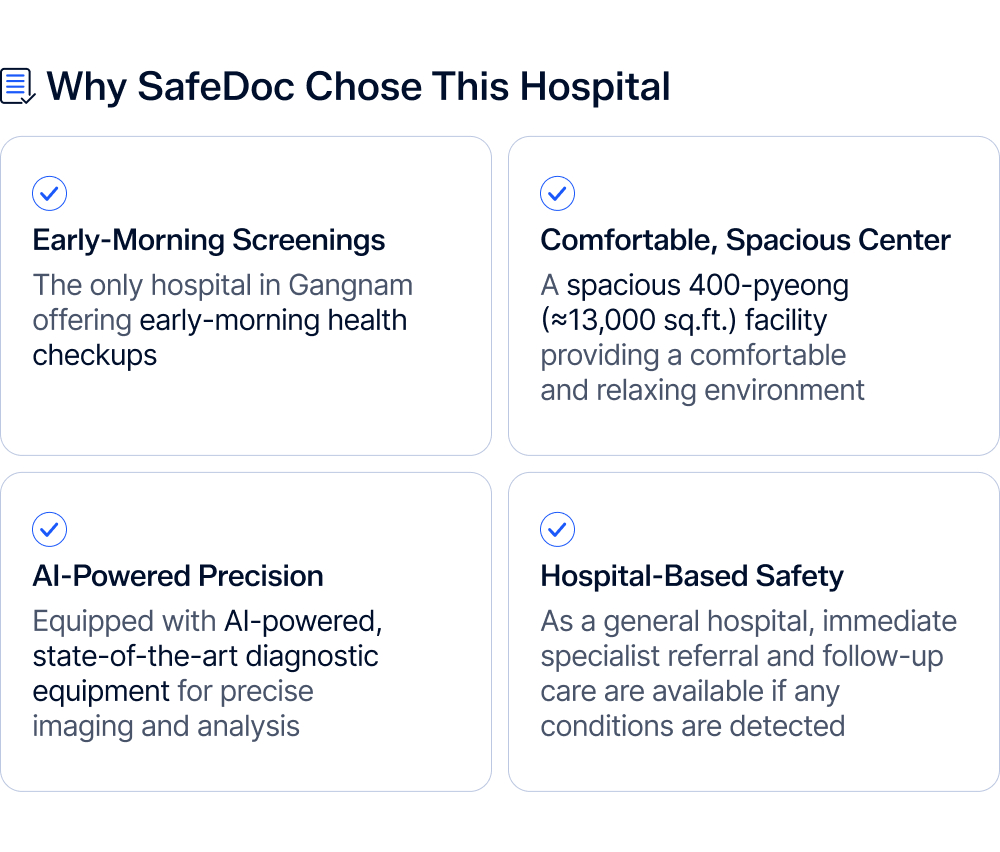Click the bold "early-morning health checkups" phrase
Screen dimensions: 1000x852
(273, 321)
